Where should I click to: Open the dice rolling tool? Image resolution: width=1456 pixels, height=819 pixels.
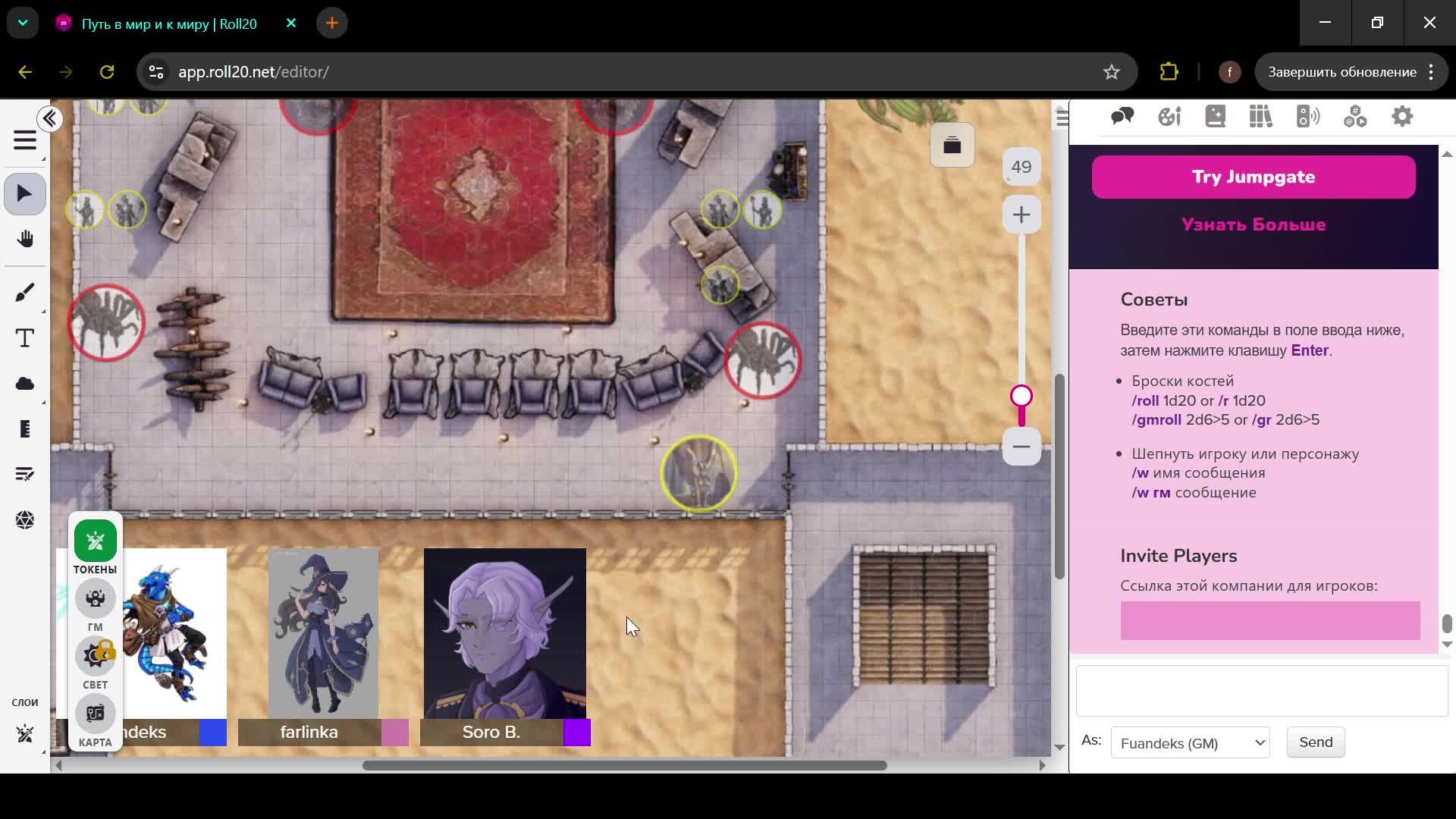tap(25, 520)
